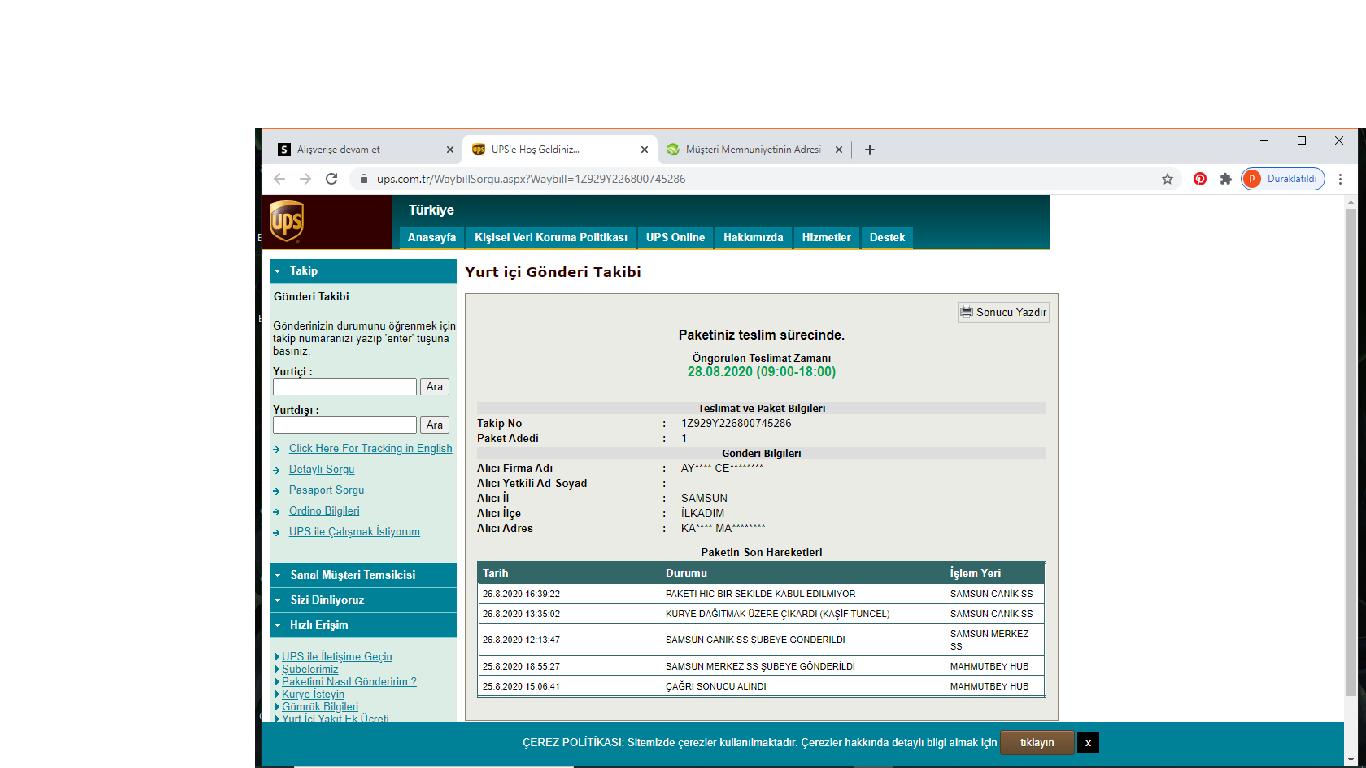Close the Müşteri Memnuniyetinin Adresi tab
Screen dimensions: 1366x768
[838, 150]
